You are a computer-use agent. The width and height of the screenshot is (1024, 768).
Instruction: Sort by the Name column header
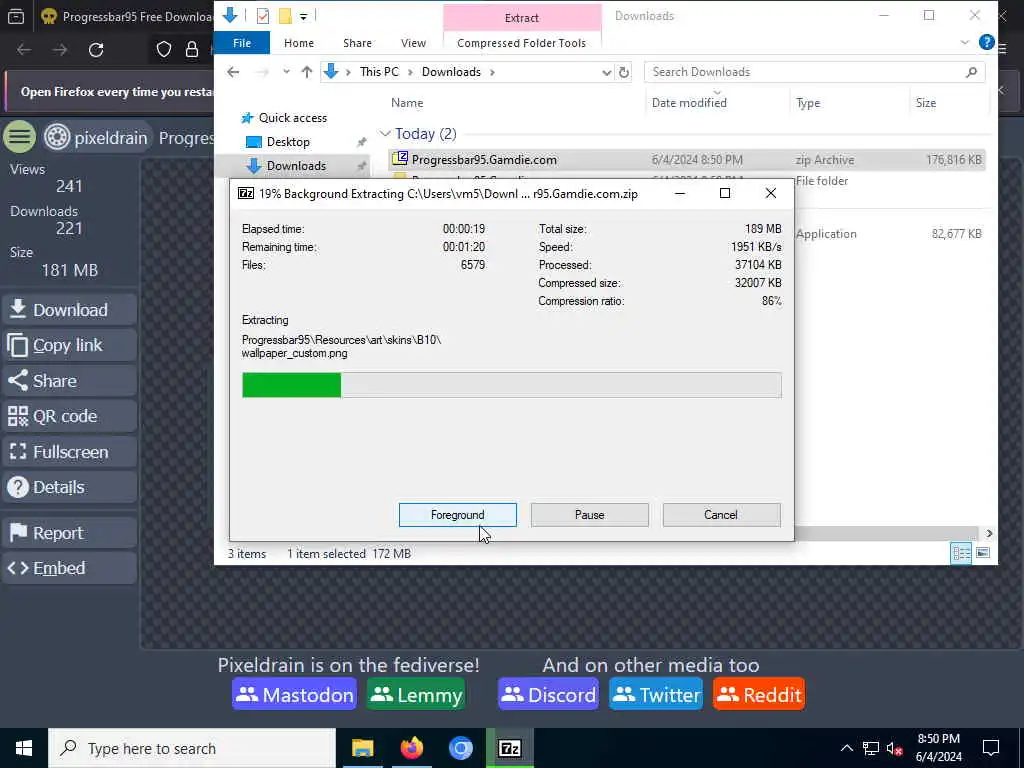click(x=407, y=103)
